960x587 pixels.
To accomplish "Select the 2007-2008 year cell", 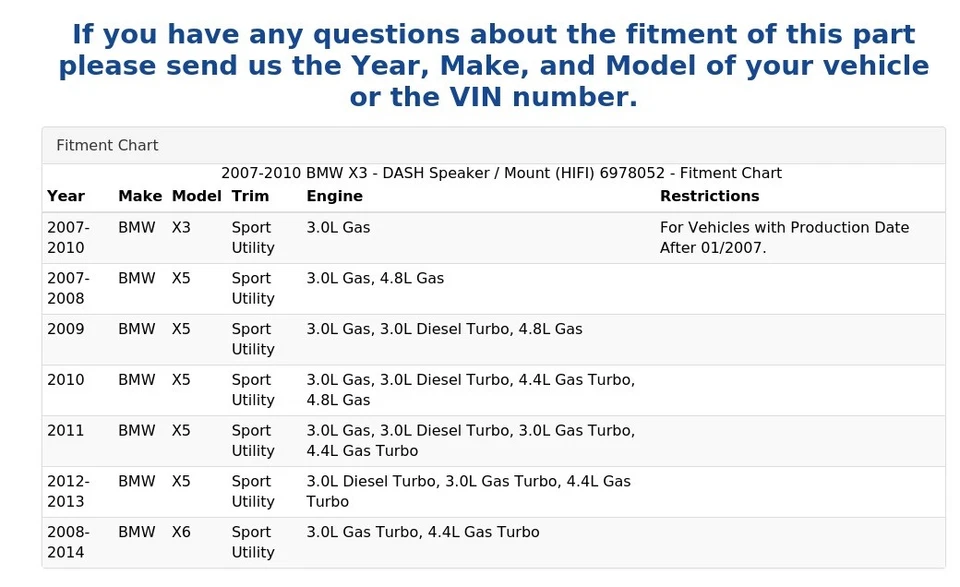I will [x=68, y=288].
